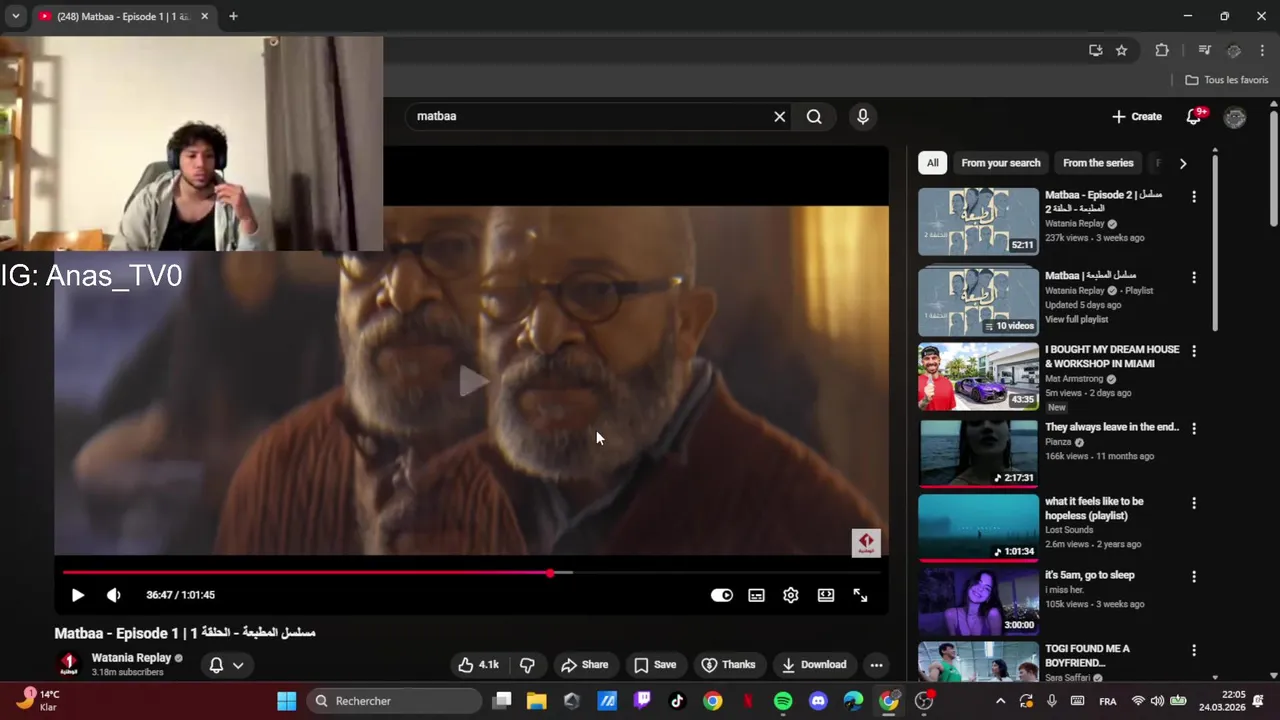Open a new browser tab with plus
The image size is (1280, 720).
point(233,16)
